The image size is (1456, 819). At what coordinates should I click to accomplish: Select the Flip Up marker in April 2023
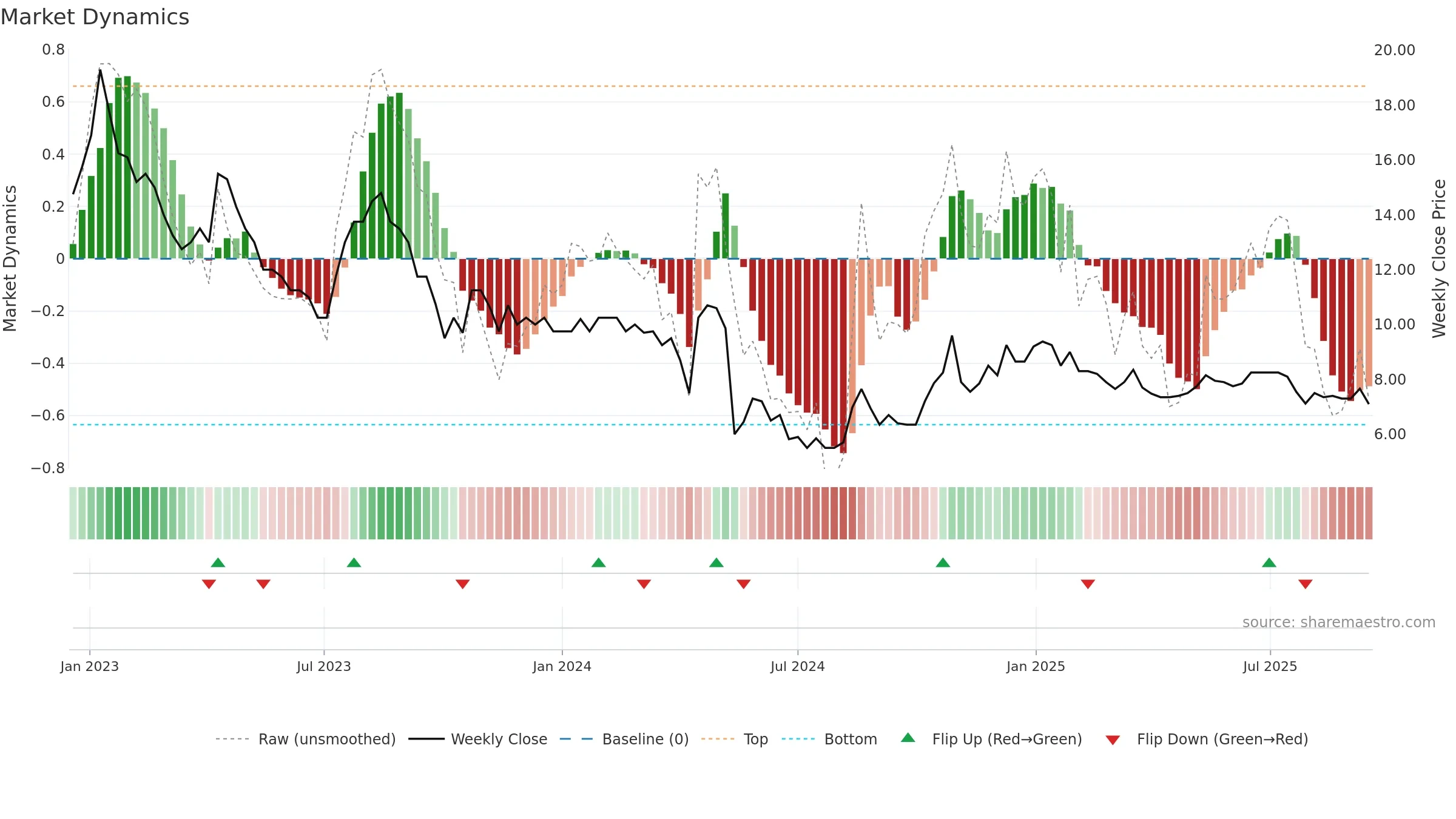pos(218,562)
